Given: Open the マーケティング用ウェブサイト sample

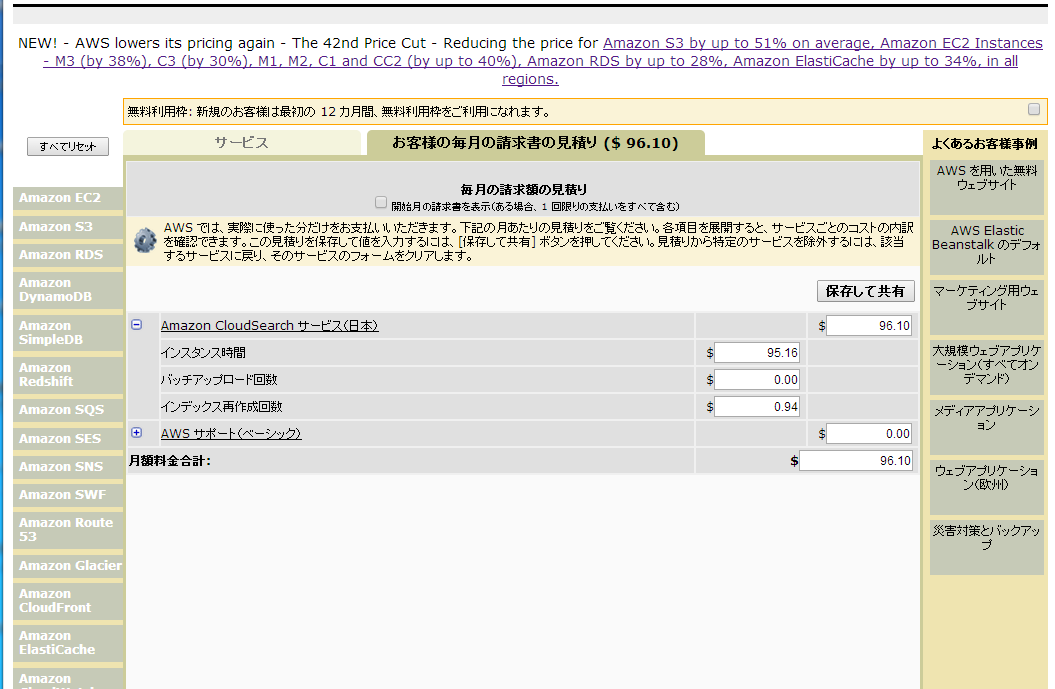Looking at the screenshot, I should point(986,307).
